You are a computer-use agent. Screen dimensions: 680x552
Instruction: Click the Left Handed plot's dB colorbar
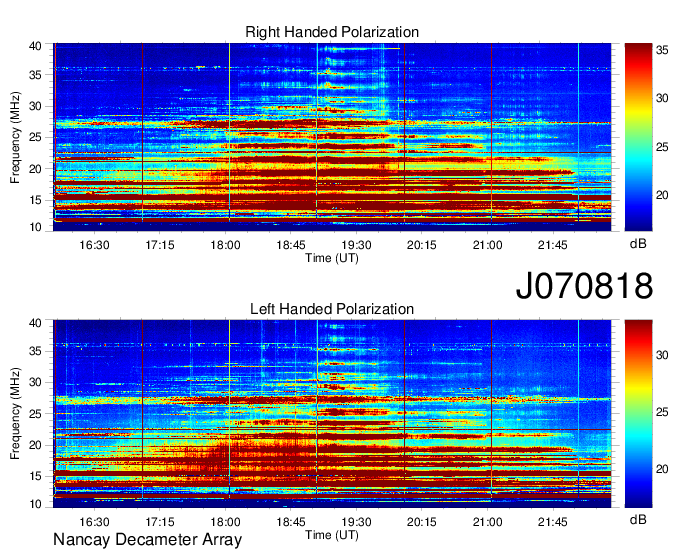(x=638, y=414)
